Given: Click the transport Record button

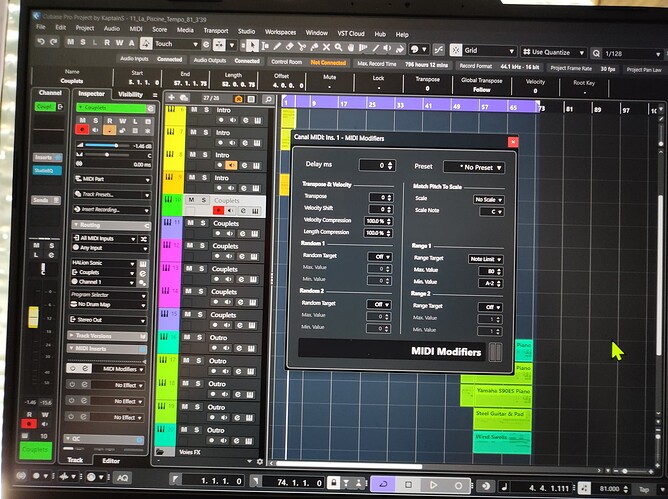Looking at the screenshot, I should (x=458, y=485).
